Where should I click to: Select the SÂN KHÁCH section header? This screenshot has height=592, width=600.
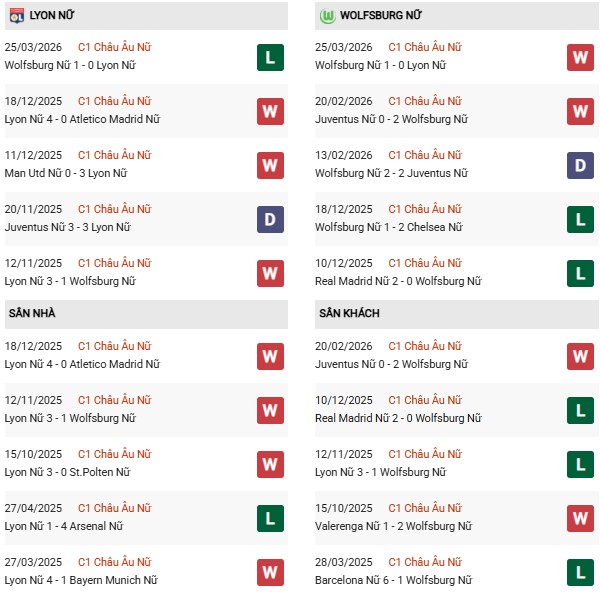(x=352, y=314)
